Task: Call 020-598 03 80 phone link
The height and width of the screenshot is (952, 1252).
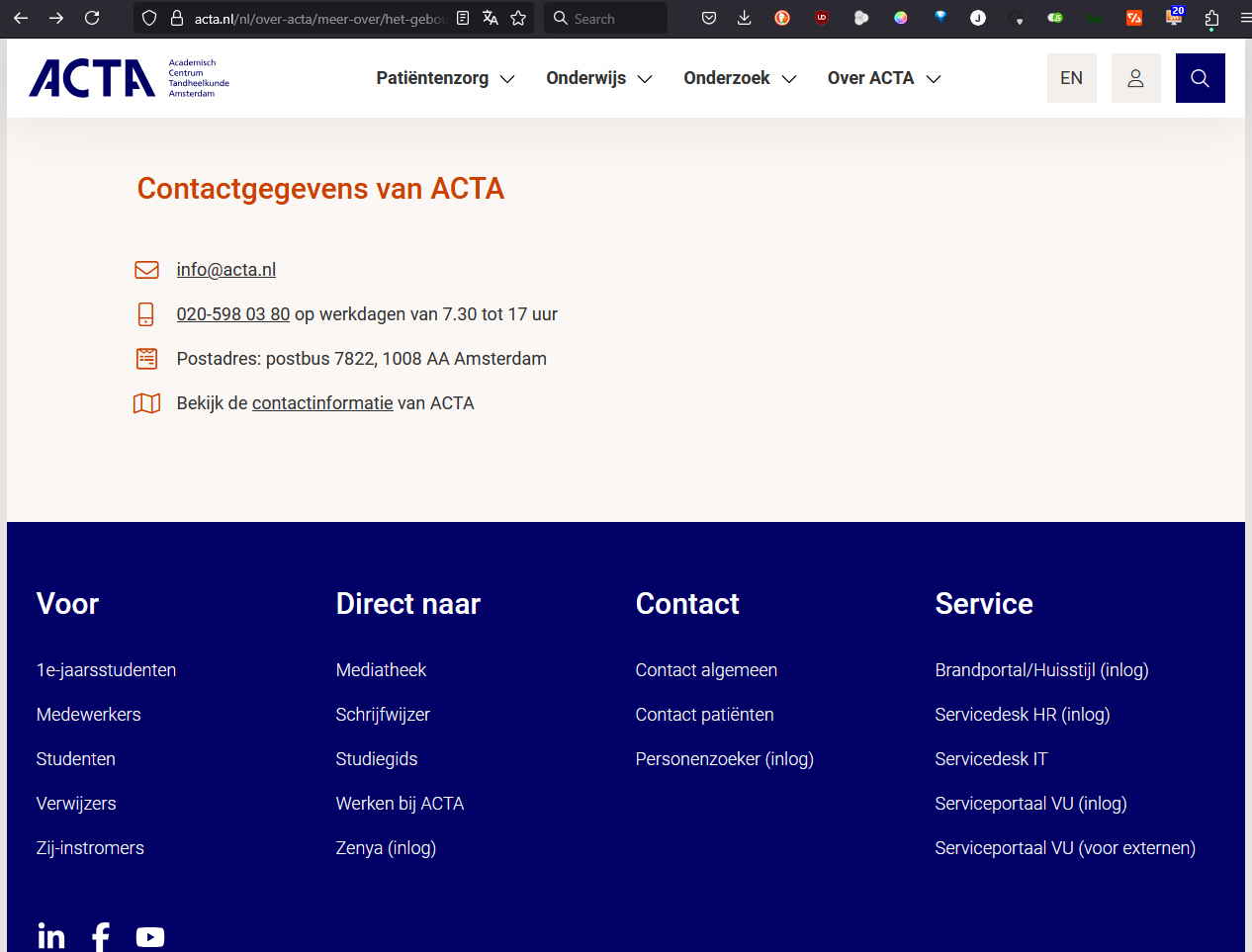Action: tap(233, 314)
